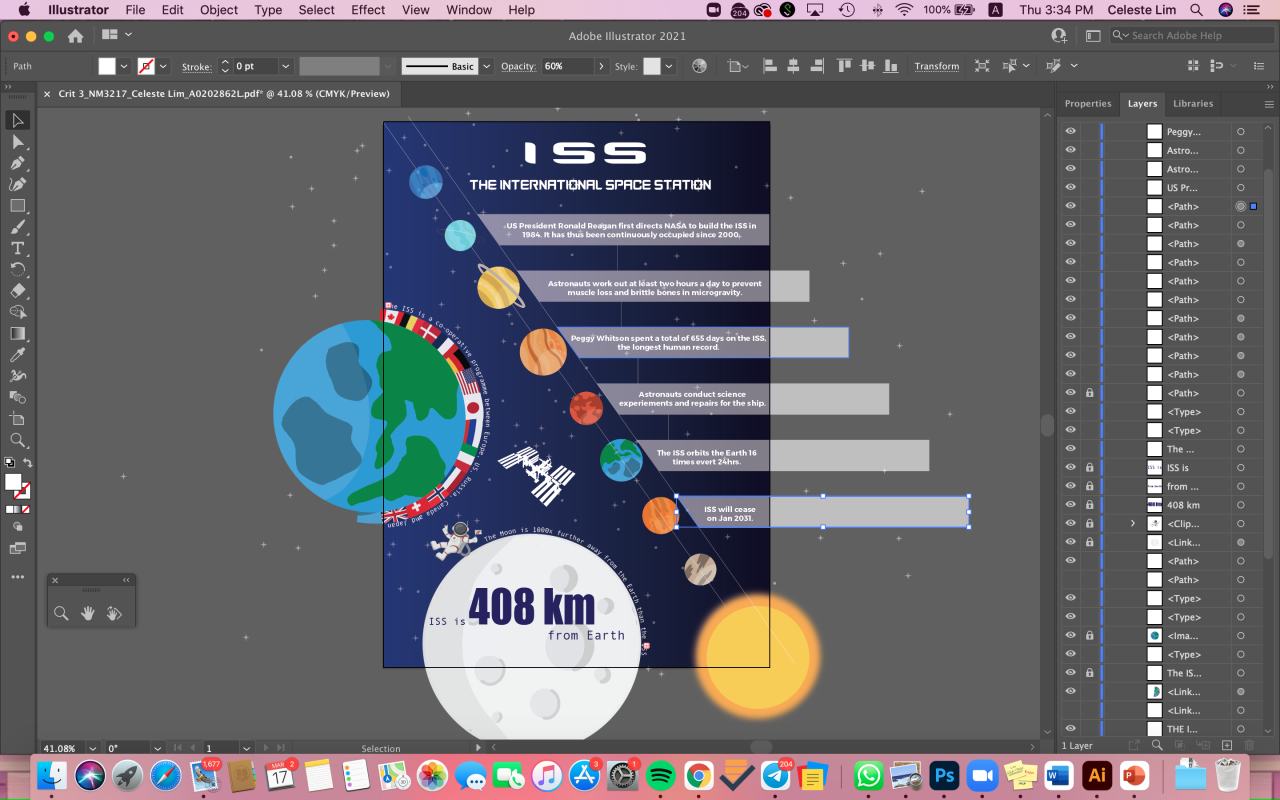The height and width of the screenshot is (800, 1280).
Task: Click the Zoom tool in floating panel
Action: (61, 613)
